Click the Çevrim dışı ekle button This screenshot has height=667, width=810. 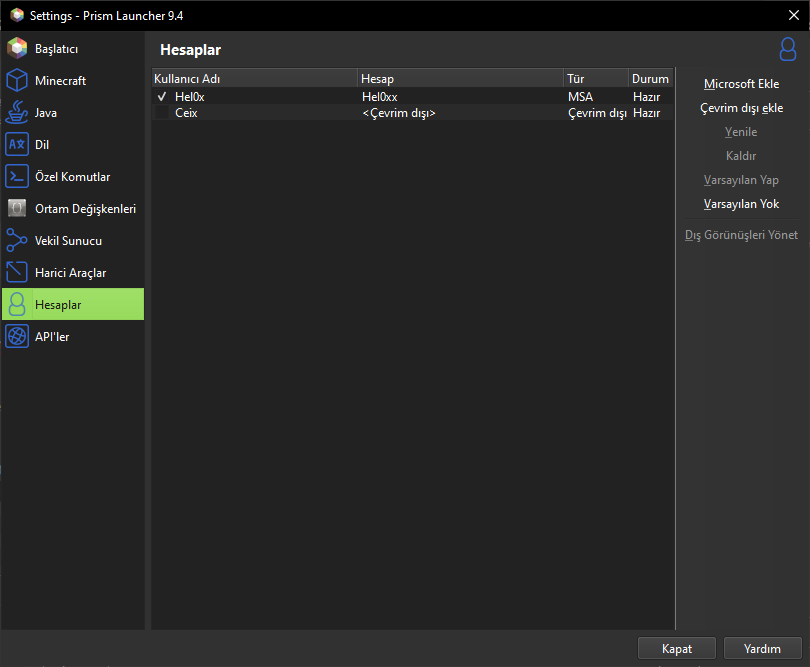pos(741,108)
